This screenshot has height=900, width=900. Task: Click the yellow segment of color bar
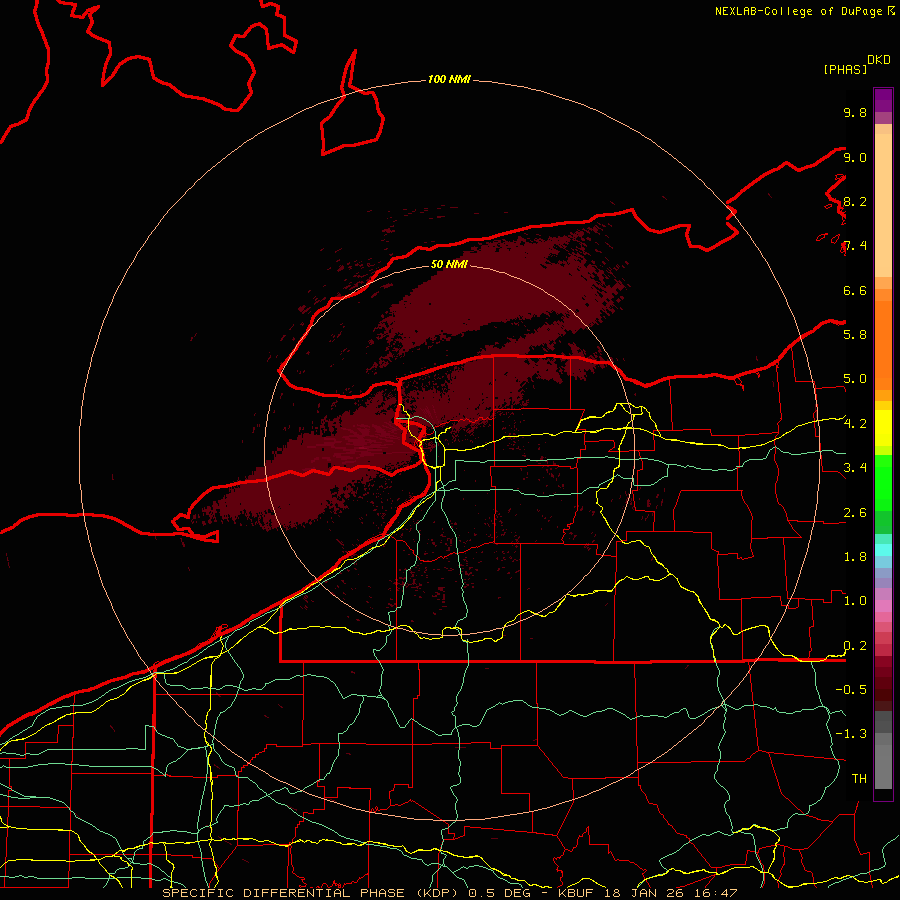coord(883,428)
